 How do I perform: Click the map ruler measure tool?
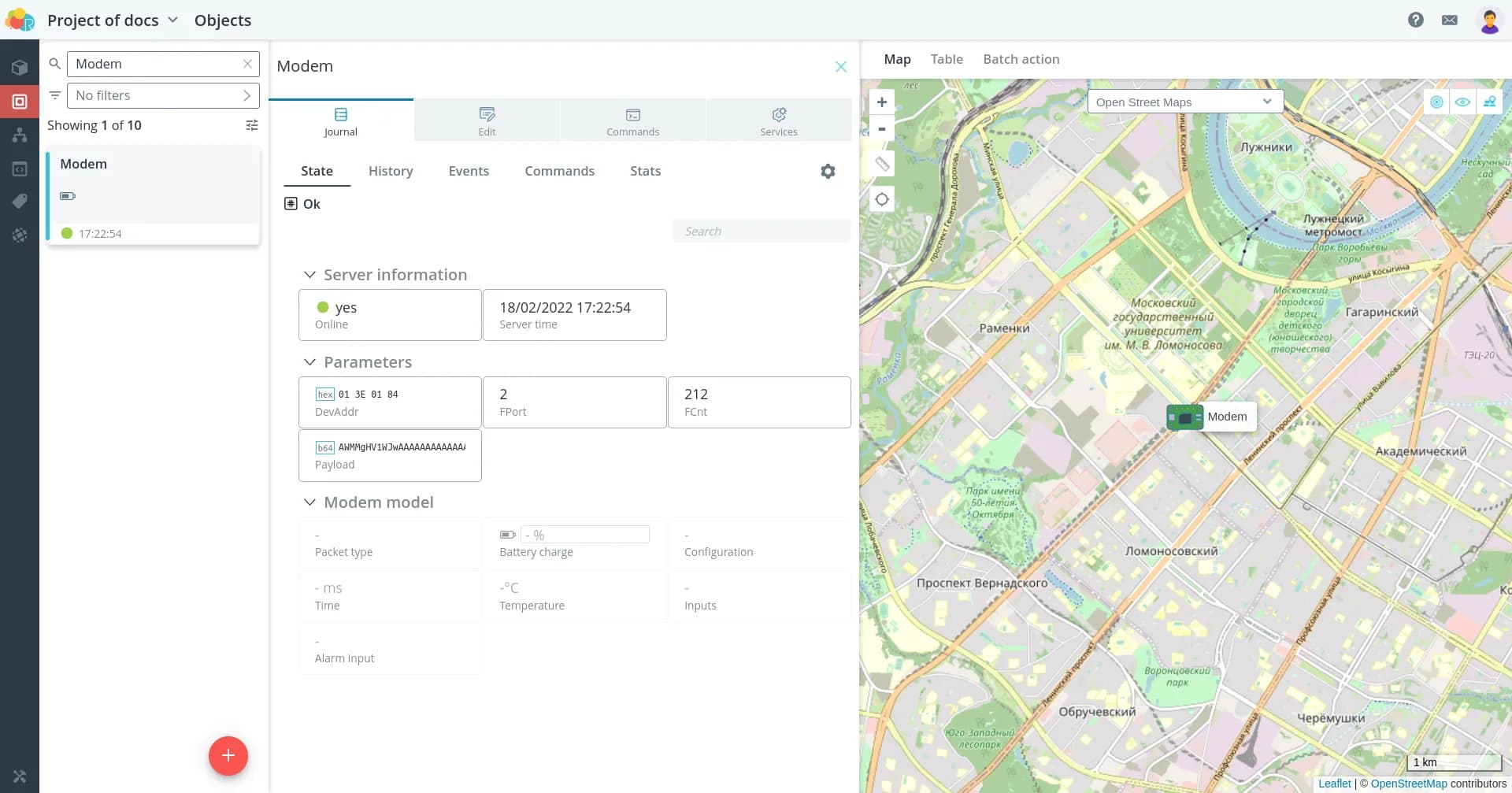[882, 164]
